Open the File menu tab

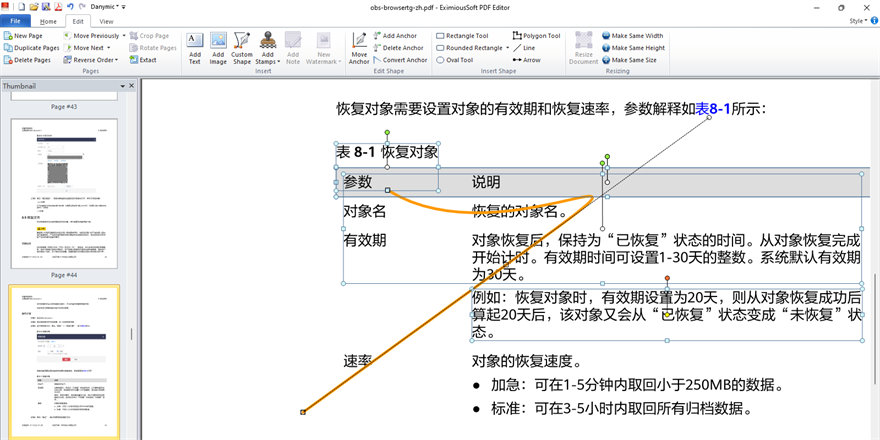16,21
